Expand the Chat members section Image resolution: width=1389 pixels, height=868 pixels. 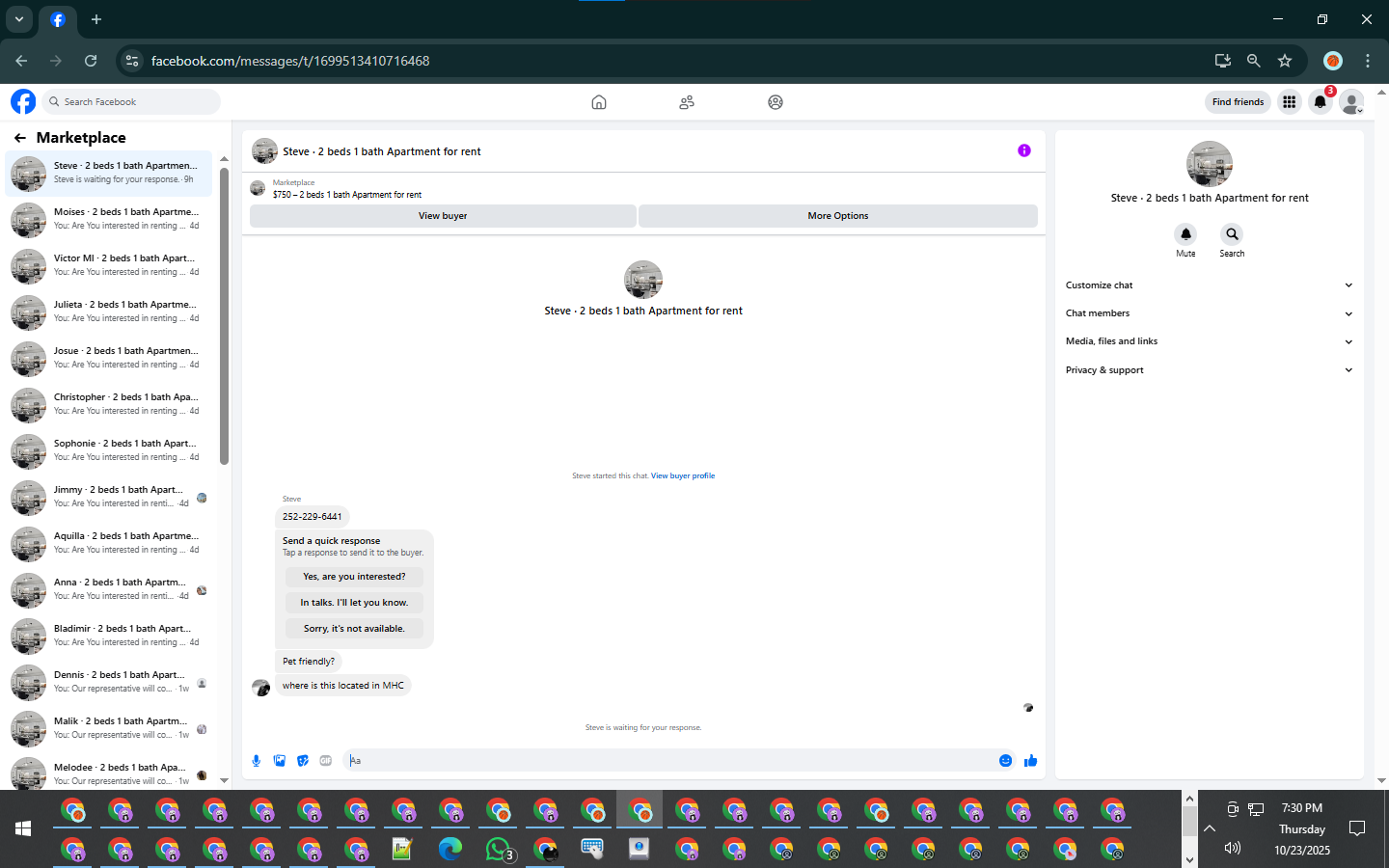[1210, 313]
